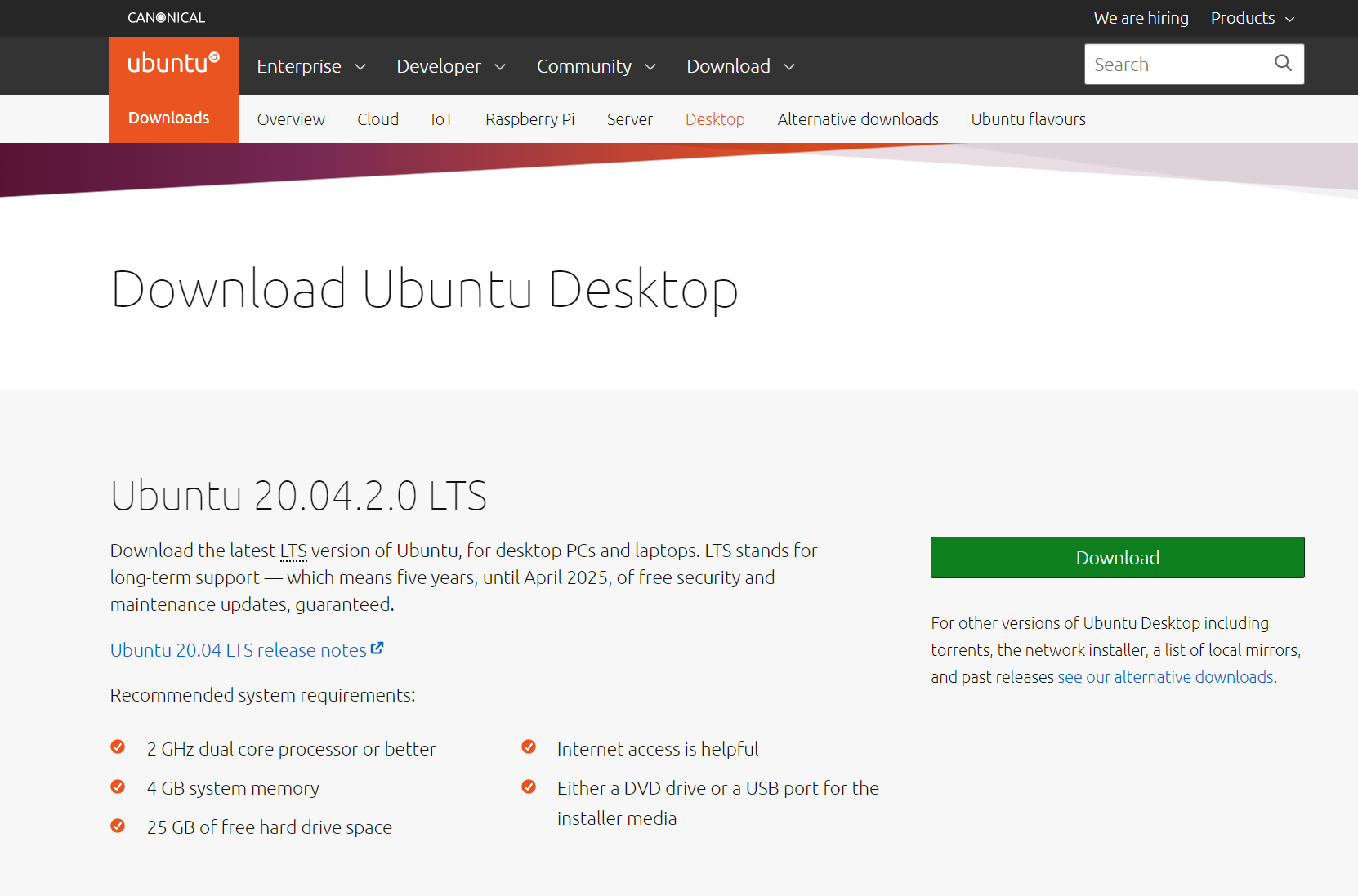Viewport: 1358px width, 896px height.
Task: Click 25 GB of free hard drive space
Action: pos(269,827)
